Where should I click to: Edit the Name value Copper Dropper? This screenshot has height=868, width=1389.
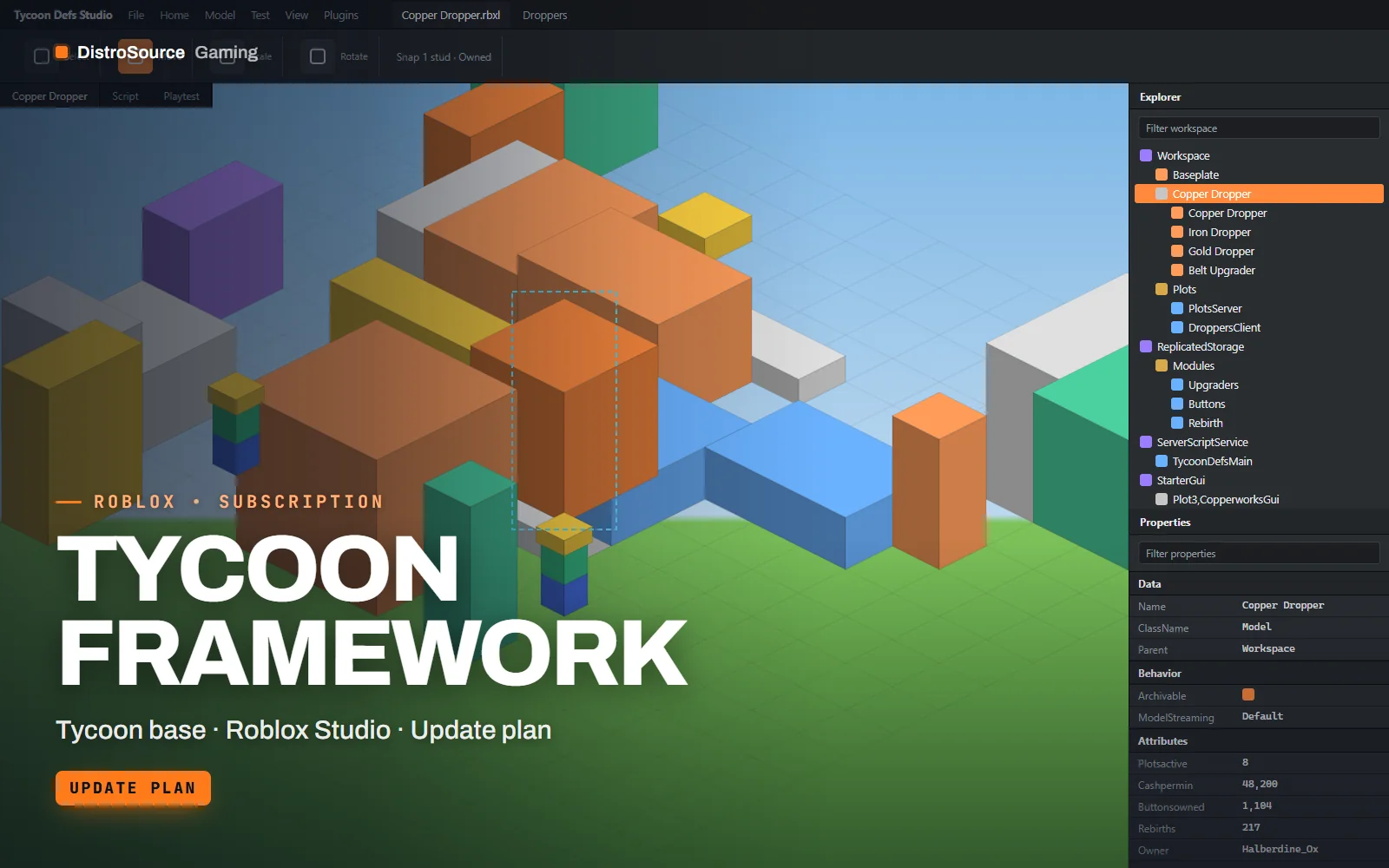(1283, 605)
